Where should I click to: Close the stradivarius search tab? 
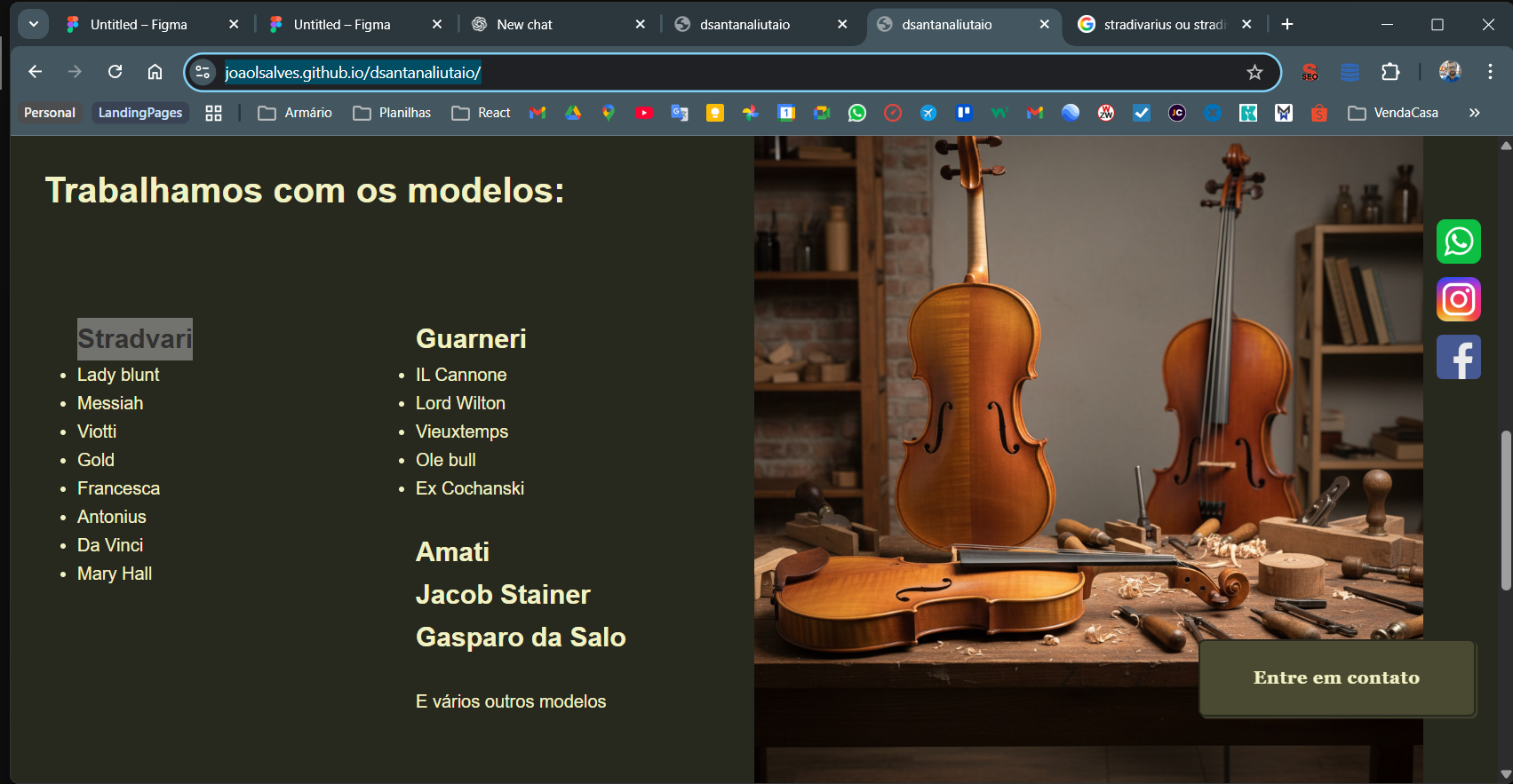[x=1246, y=25]
